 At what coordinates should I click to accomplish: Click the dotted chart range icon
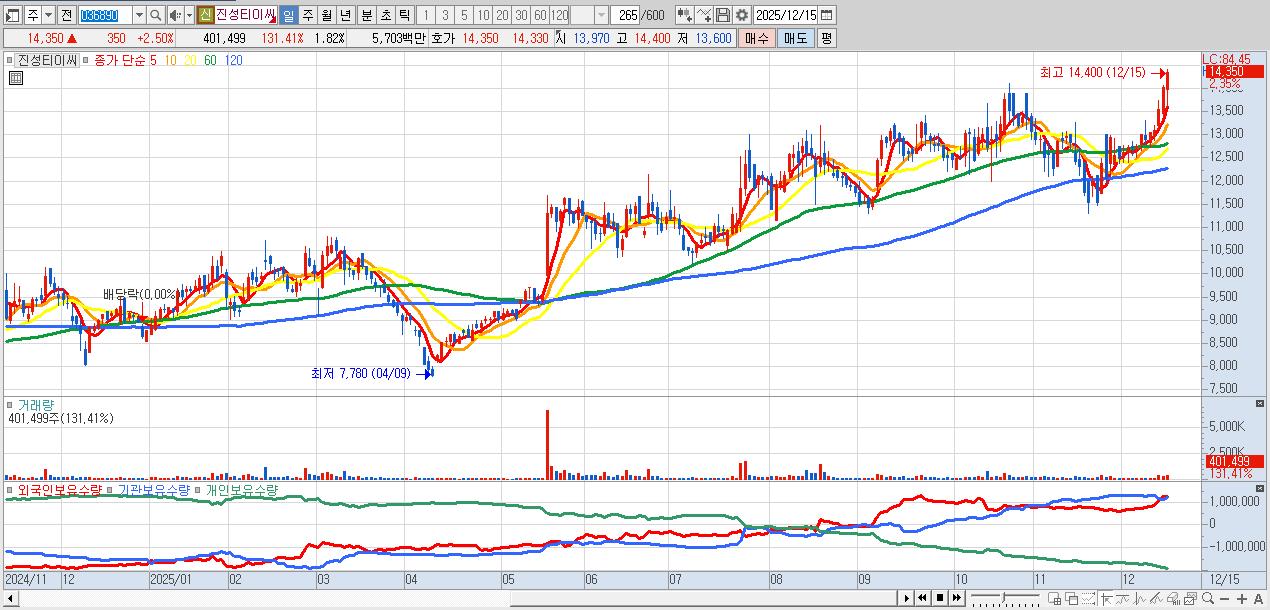click(x=1088, y=599)
